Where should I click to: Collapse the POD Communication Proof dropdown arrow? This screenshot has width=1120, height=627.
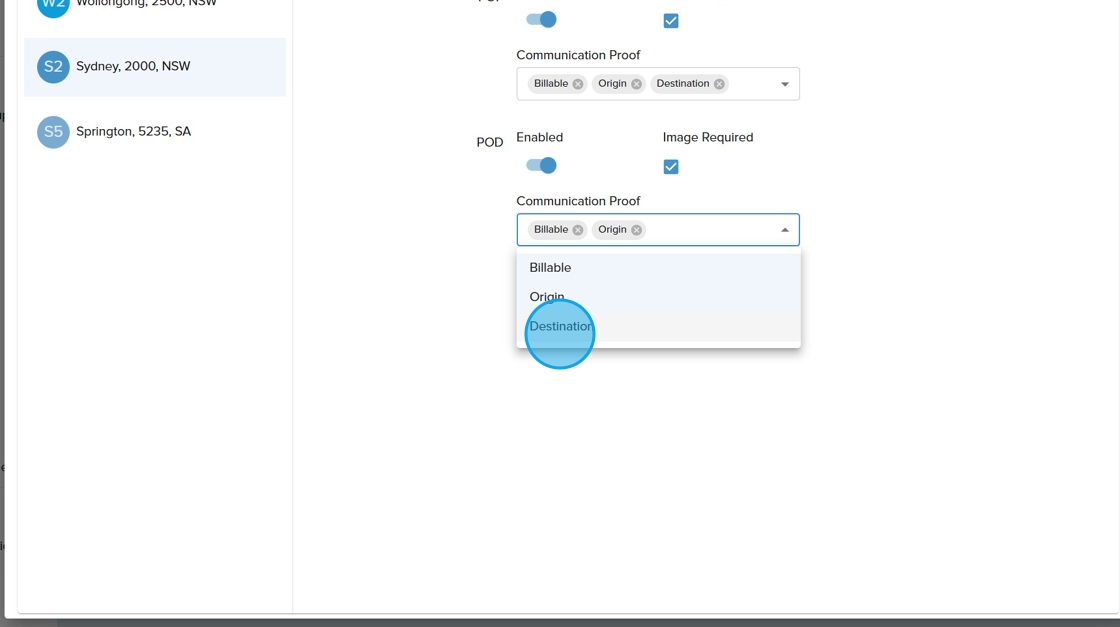point(785,230)
